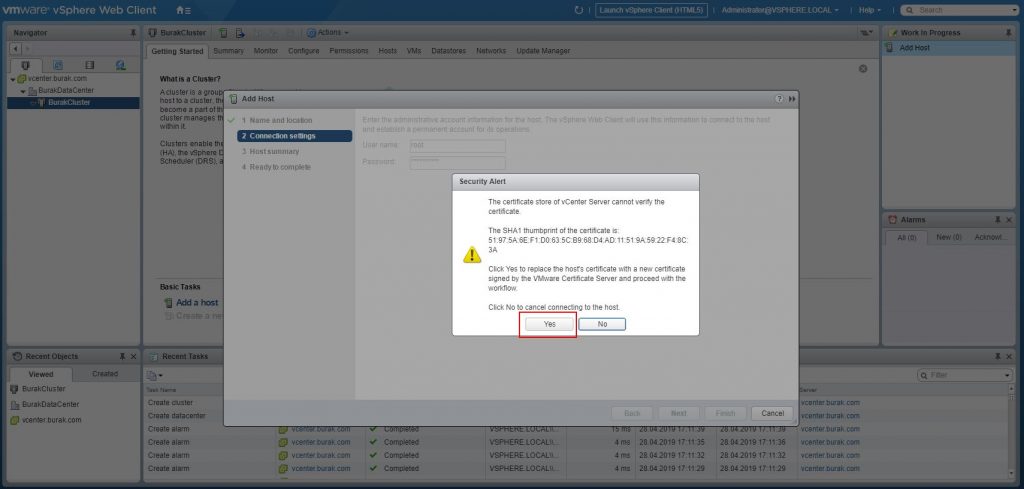Switch to the Datastores tab
The width and height of the screenshot is (1024, 489).
coord(449,51)
